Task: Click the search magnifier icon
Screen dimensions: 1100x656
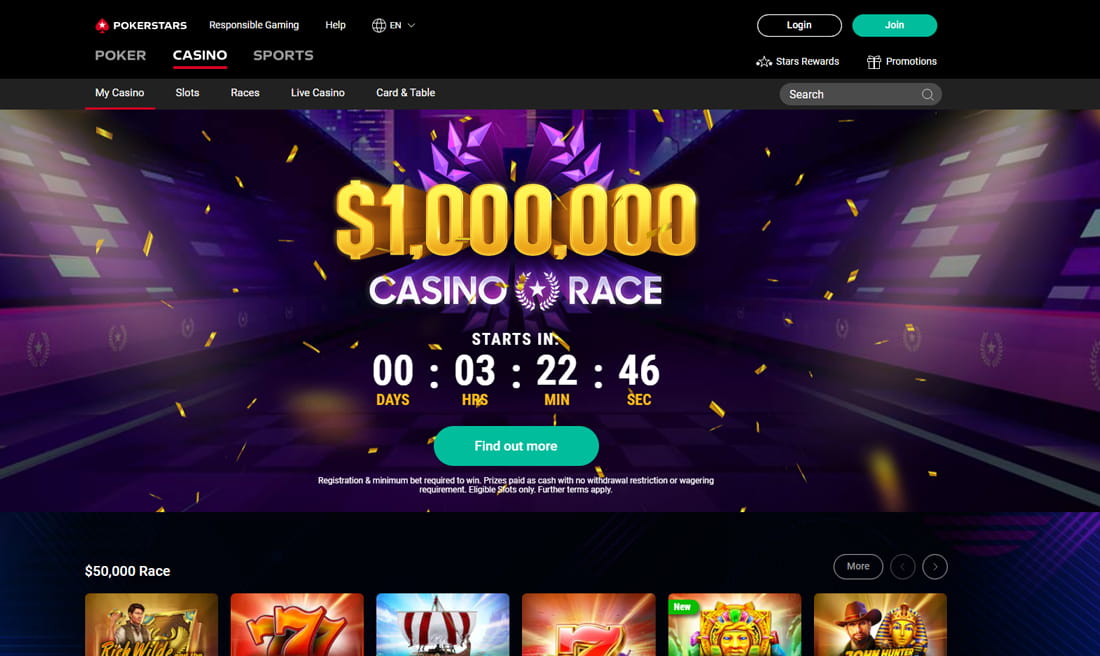Action: [x=927, y=95]
